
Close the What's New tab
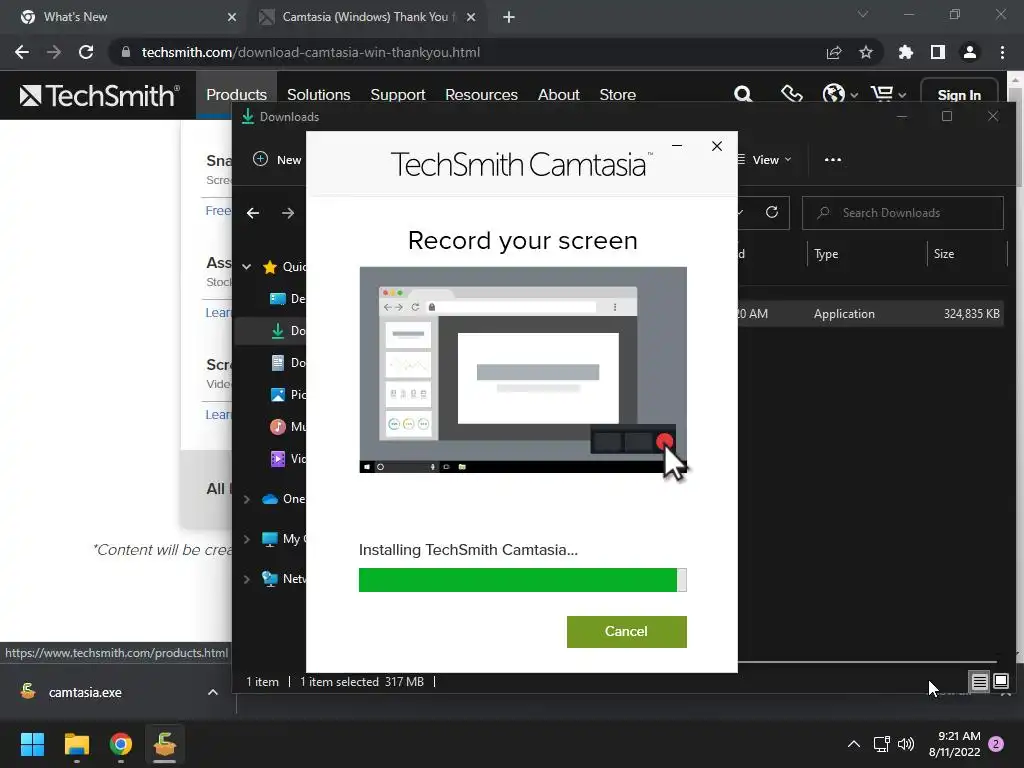(x=232, y=17)
